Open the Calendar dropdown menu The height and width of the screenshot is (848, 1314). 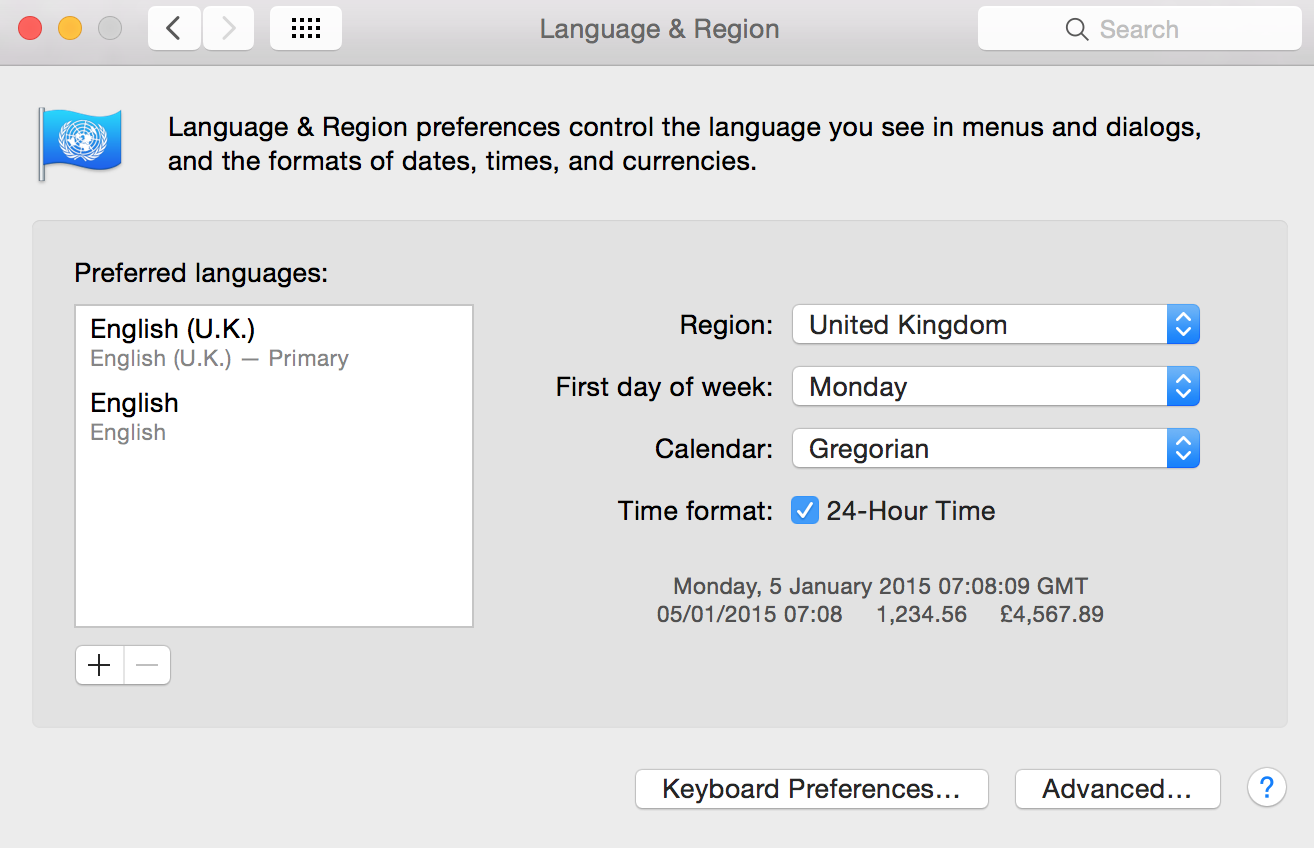(995, 449)
